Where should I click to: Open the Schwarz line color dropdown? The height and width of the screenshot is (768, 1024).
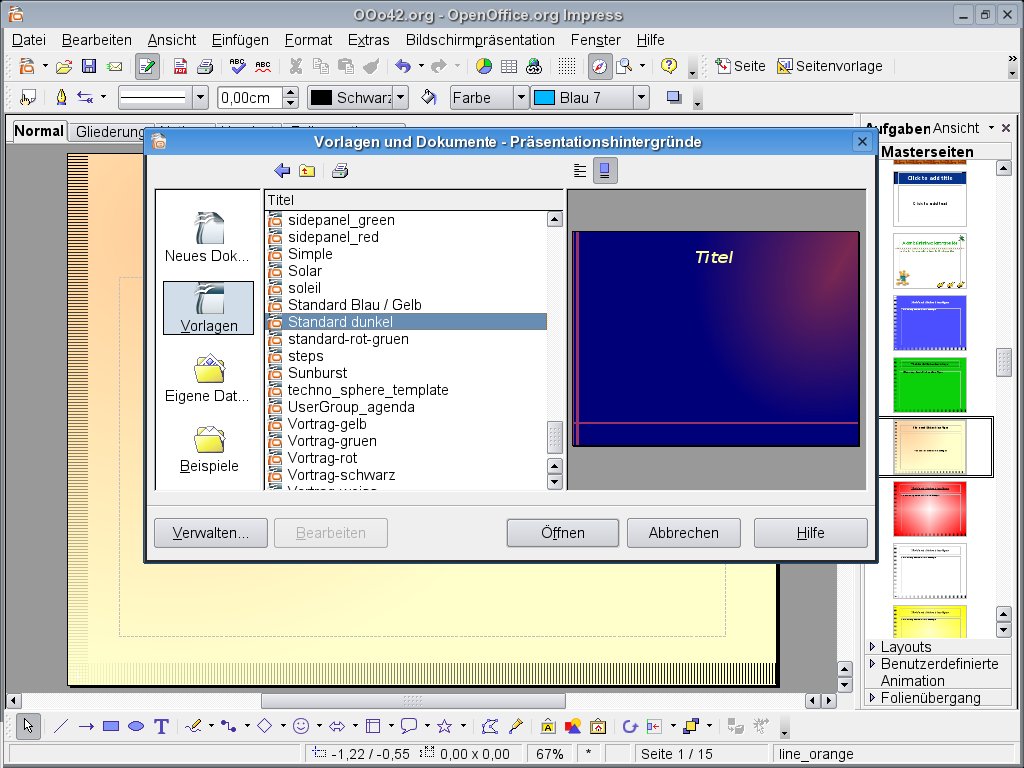point(400,98)
